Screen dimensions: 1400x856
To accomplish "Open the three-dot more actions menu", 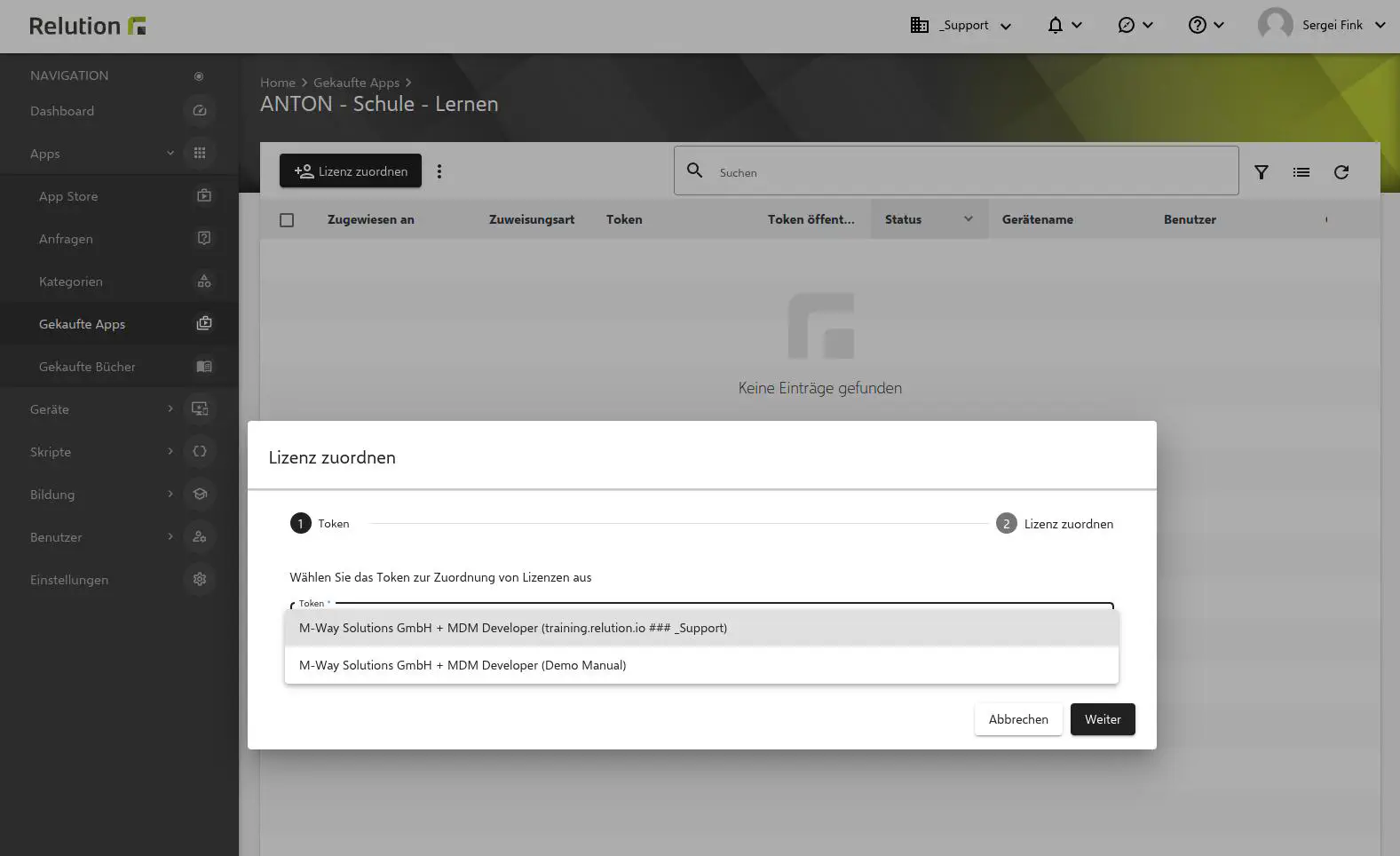I will [x=439, y=171].
